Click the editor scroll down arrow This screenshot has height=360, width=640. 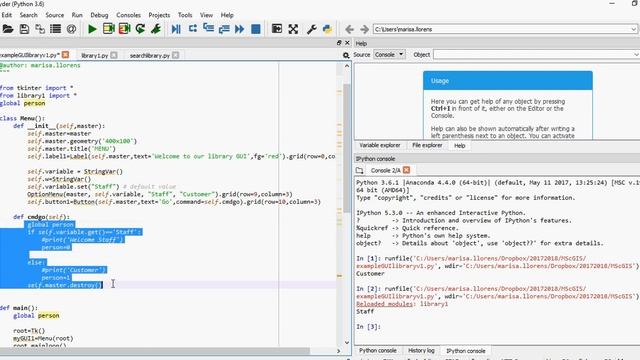(347, 342)
